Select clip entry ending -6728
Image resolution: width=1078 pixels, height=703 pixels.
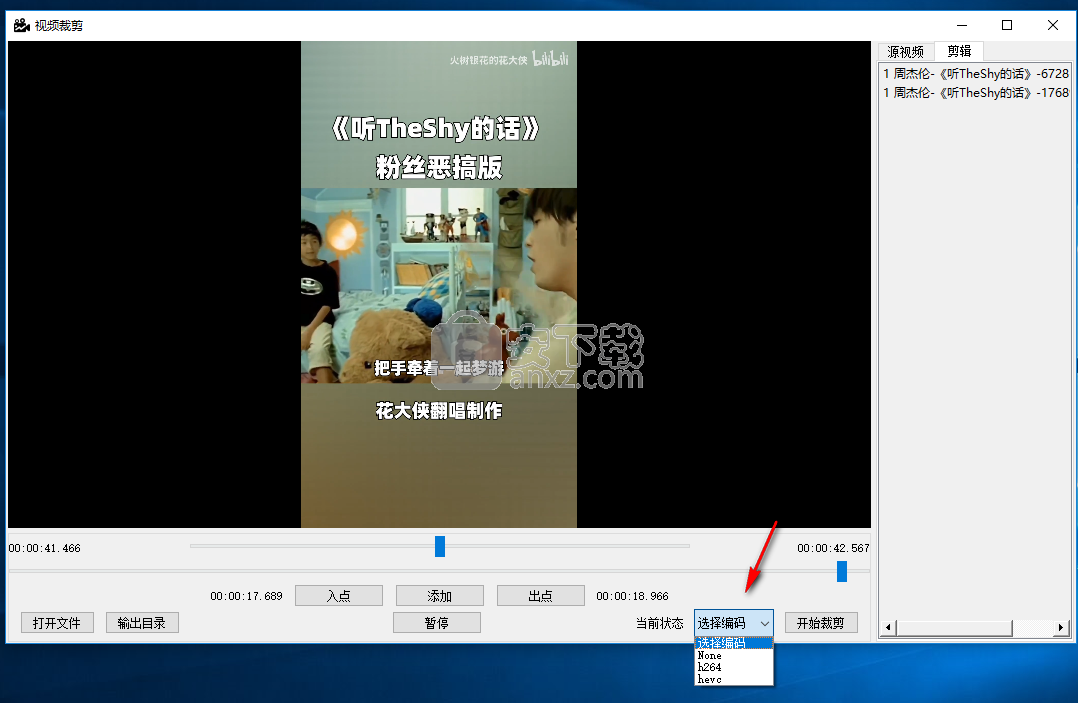[x=976, y=74]
